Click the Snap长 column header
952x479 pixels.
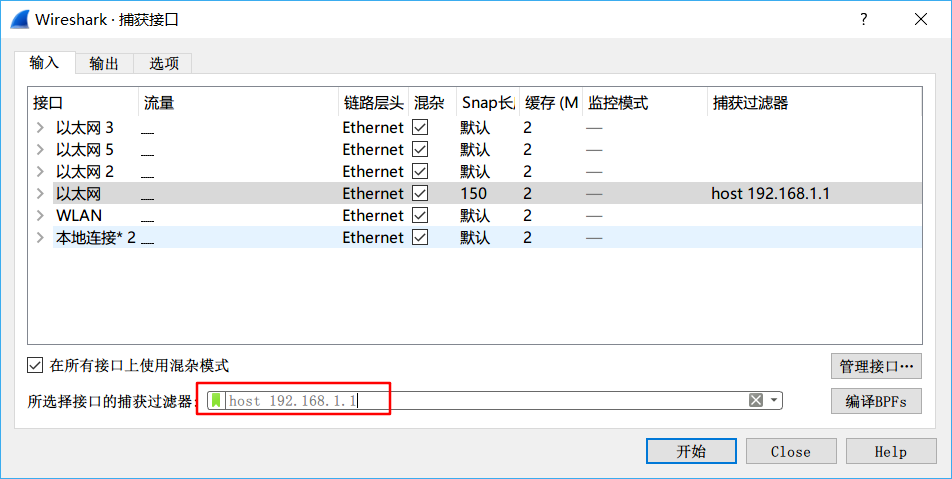click(x=488, y=103)
